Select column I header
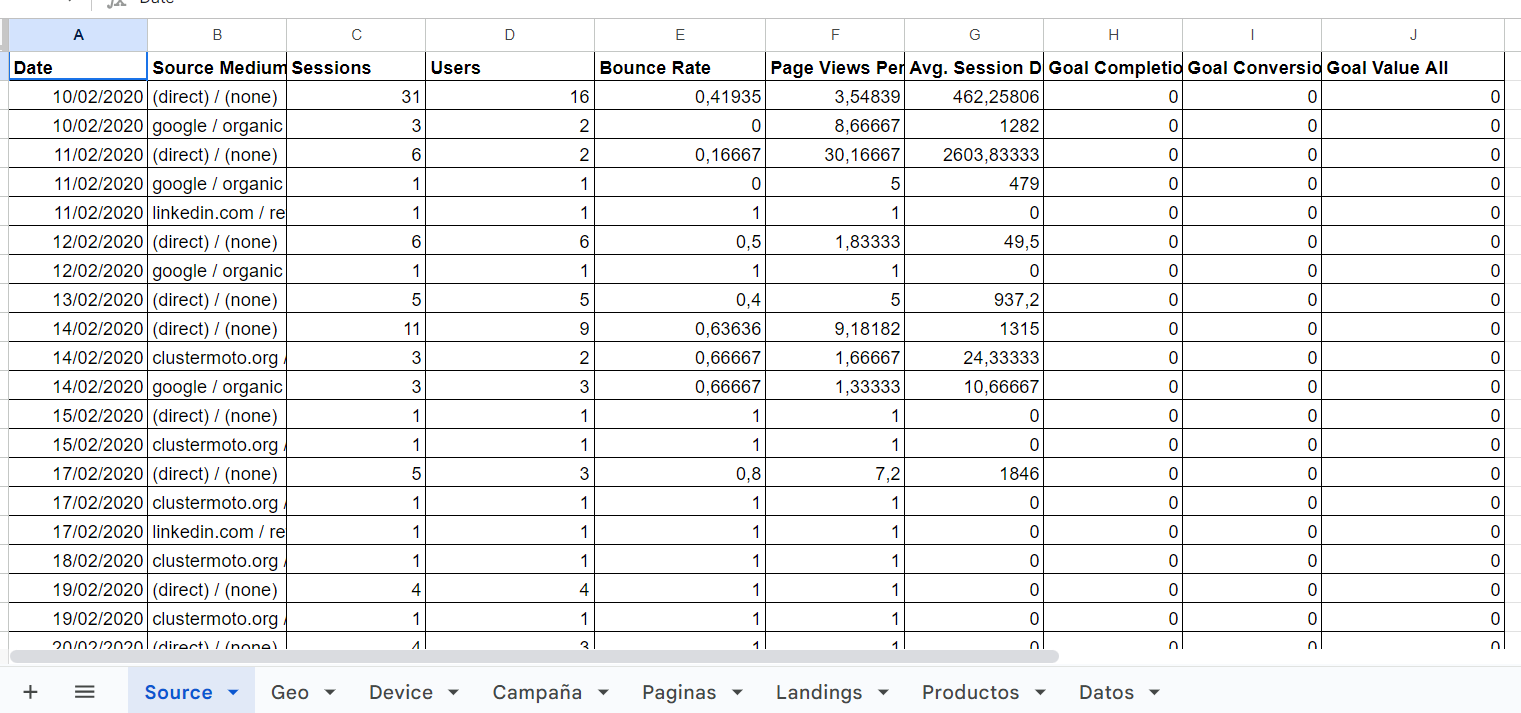 click(1252, 35)
